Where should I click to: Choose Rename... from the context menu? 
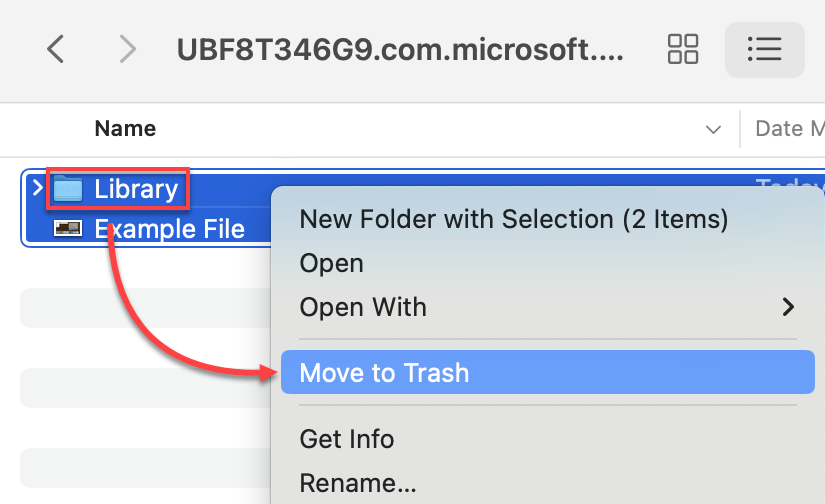357,485
